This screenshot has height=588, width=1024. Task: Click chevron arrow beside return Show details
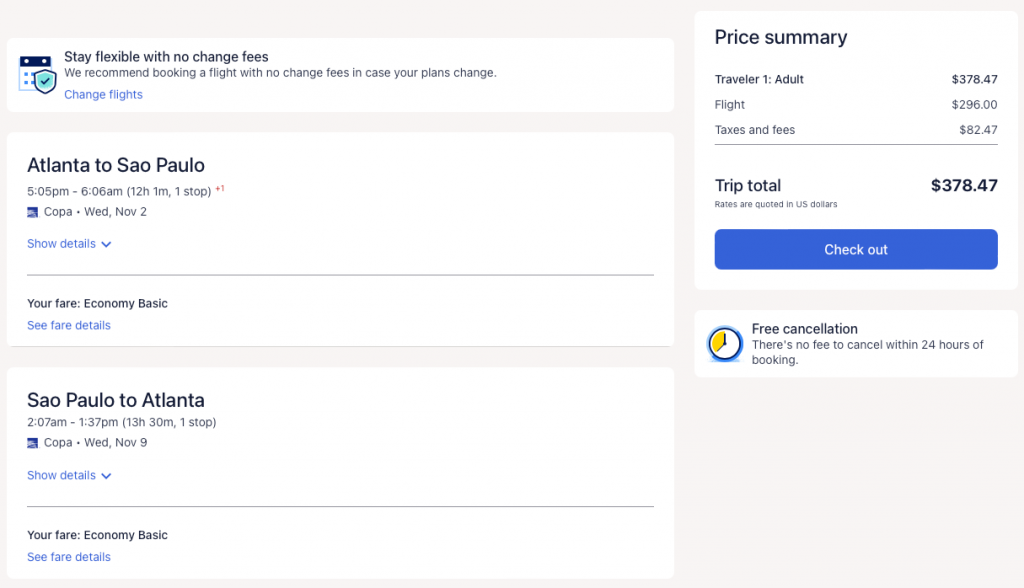click(x=106, y=477)
